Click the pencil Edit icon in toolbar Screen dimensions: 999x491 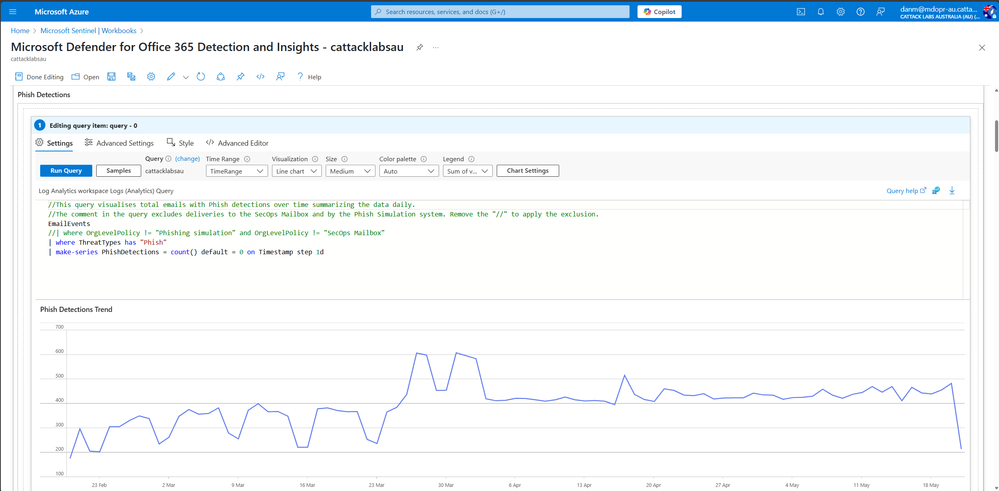tap(171, 77)
